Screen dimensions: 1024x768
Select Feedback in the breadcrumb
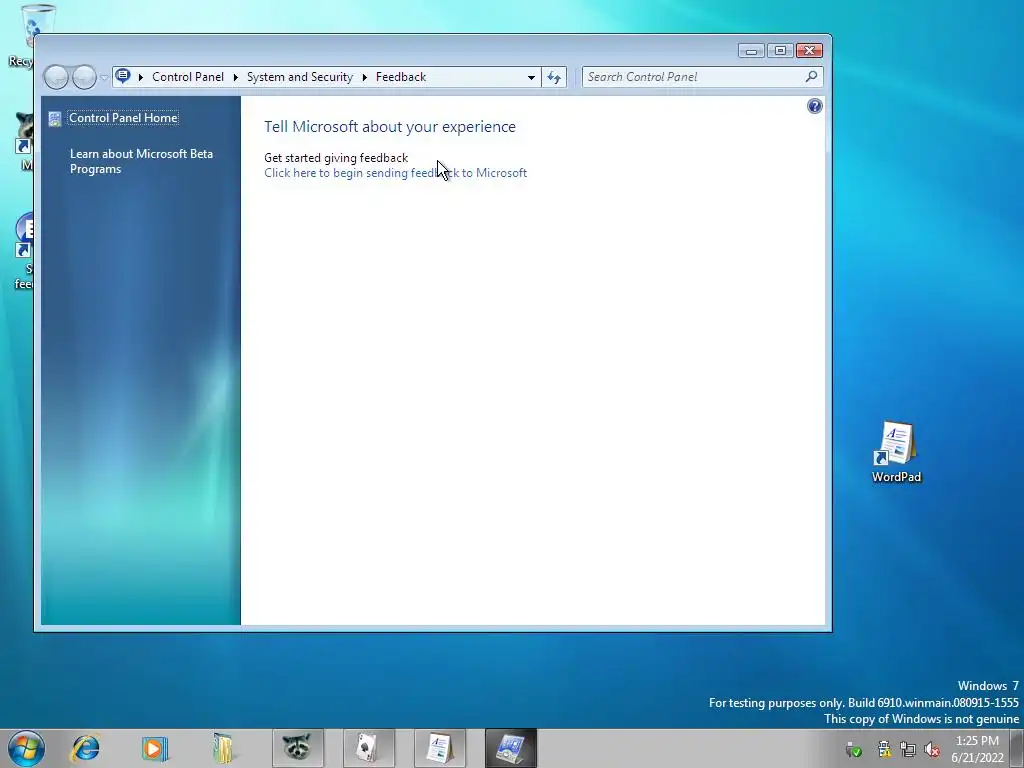coord(400,77)
